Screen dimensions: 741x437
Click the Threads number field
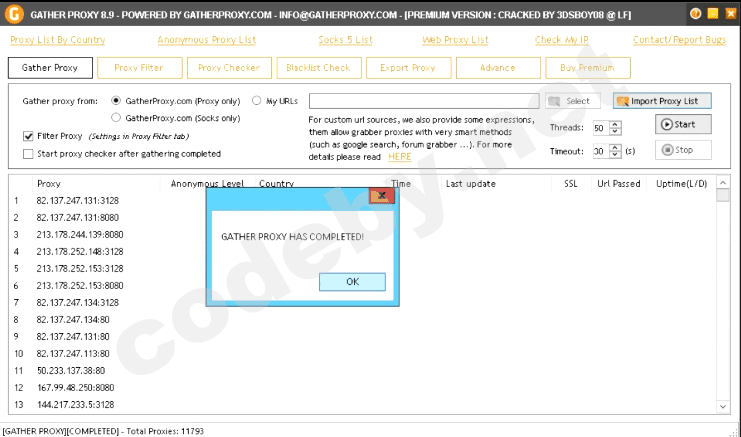point(602,128)
